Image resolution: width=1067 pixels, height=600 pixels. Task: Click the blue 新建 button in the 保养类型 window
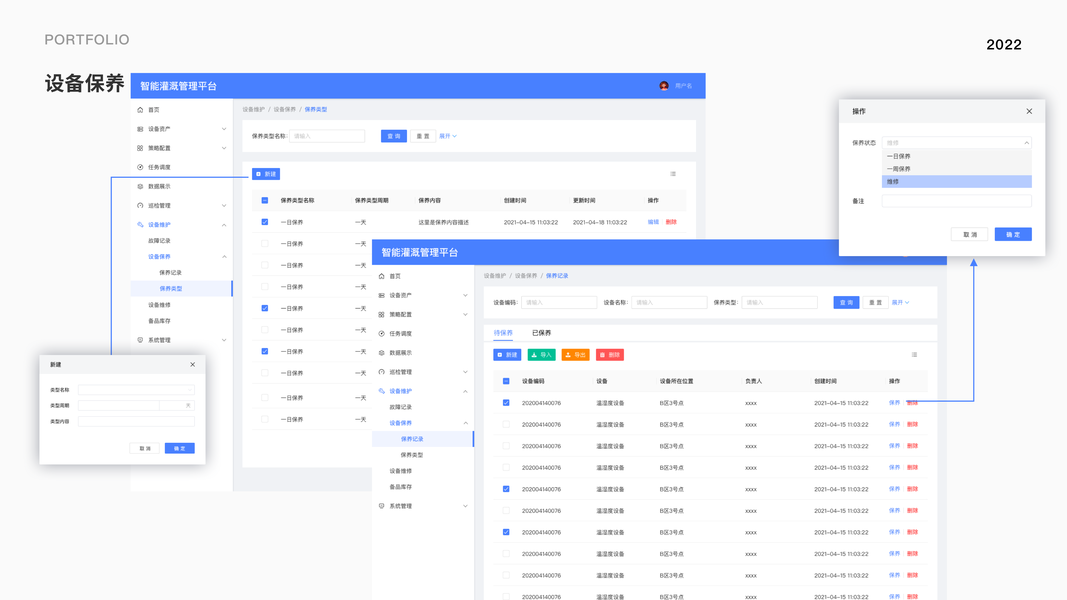click(x=266, y=174)
